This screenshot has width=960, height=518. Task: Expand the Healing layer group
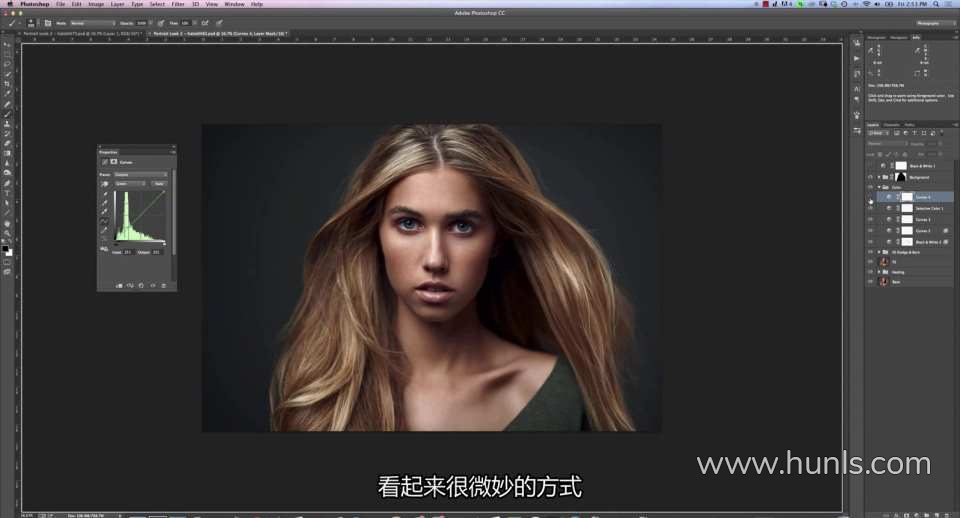(880, 272)
